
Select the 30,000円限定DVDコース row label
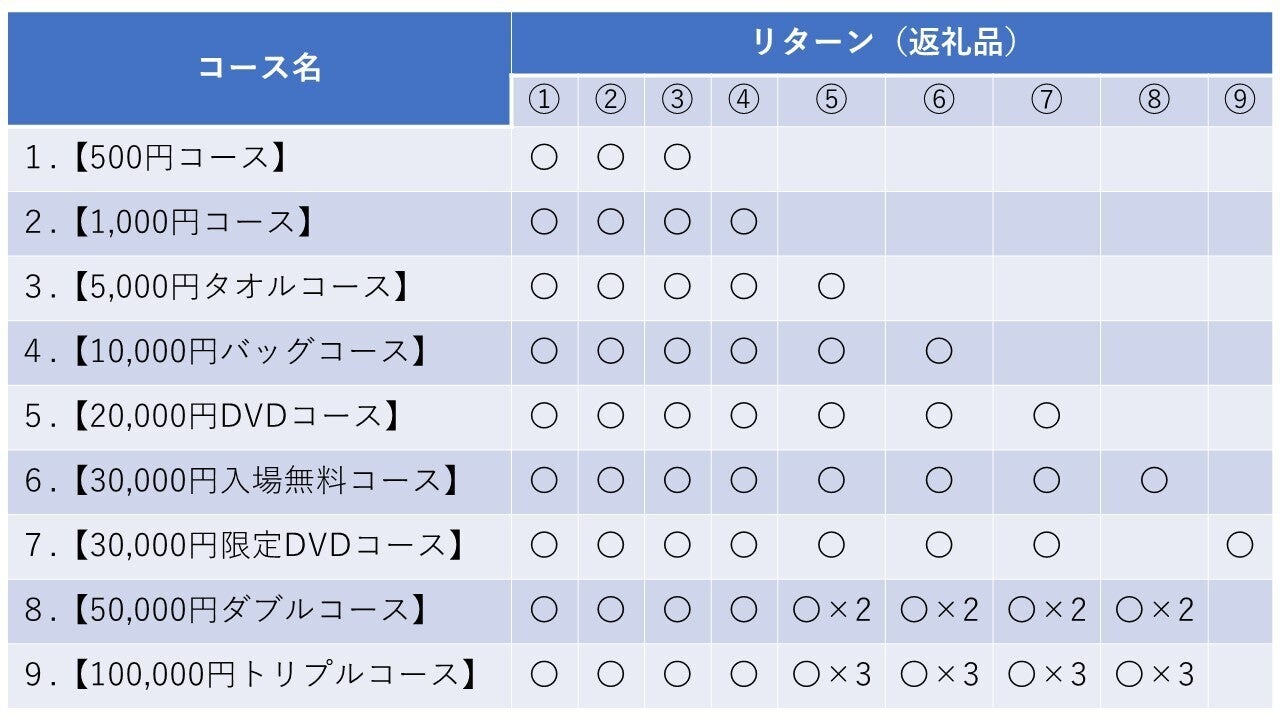coord(247,545)
